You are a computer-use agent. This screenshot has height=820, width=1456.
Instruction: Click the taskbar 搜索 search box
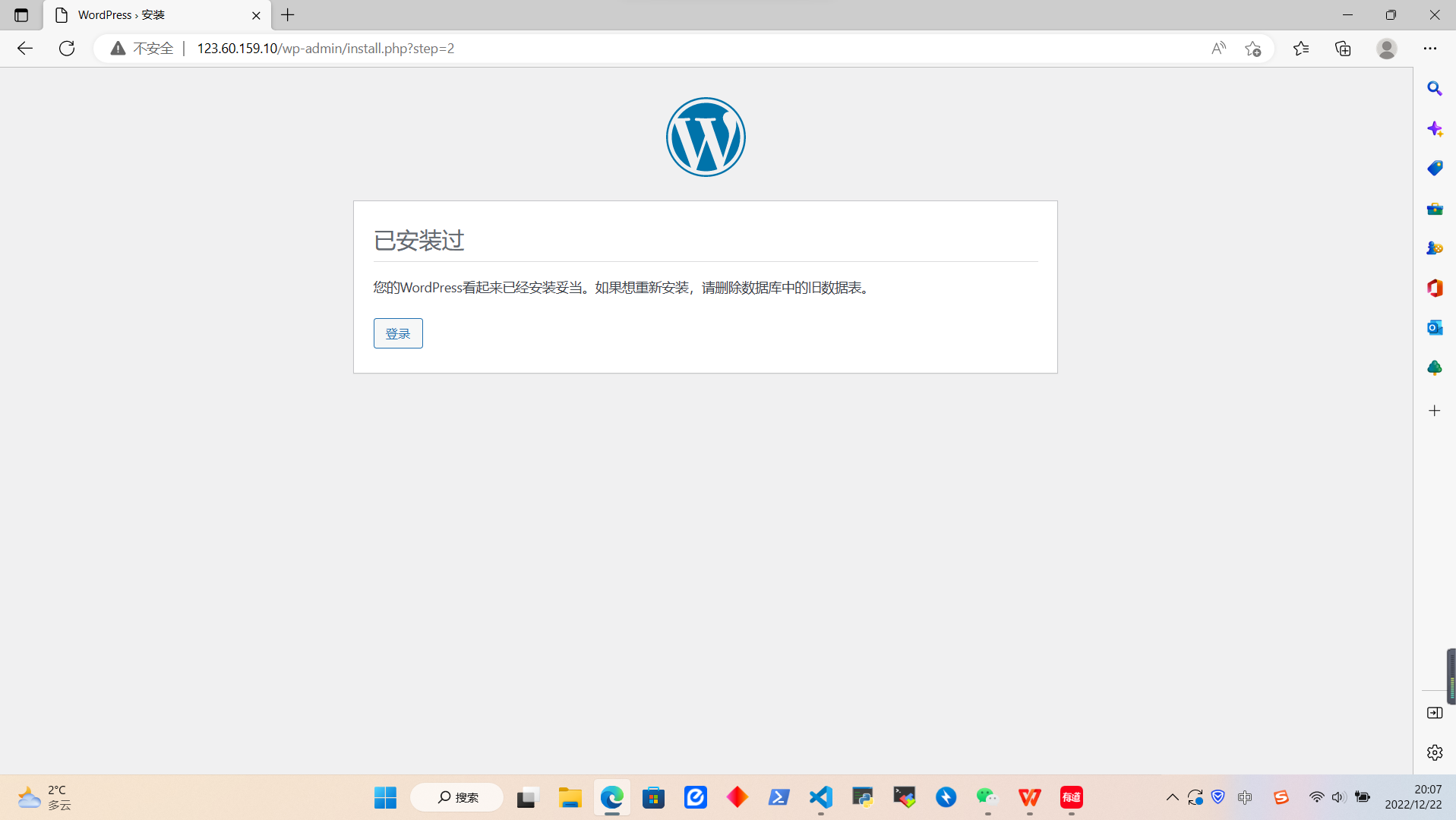click(457, 797)
